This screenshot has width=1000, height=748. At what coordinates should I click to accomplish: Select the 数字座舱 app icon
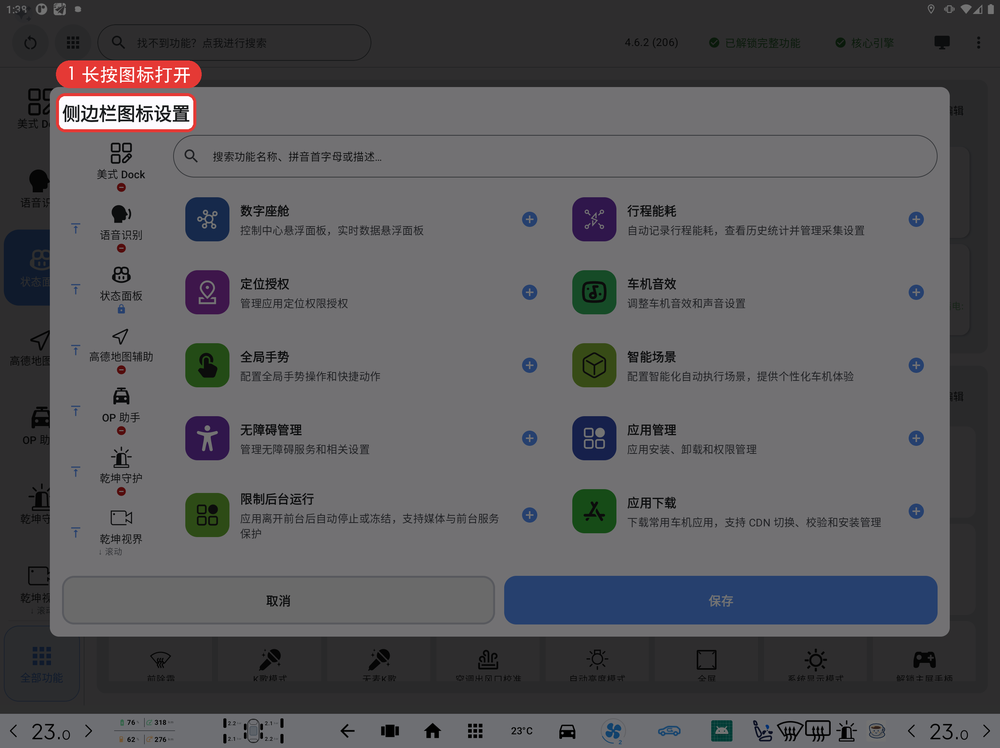click(x=207, y=219)
